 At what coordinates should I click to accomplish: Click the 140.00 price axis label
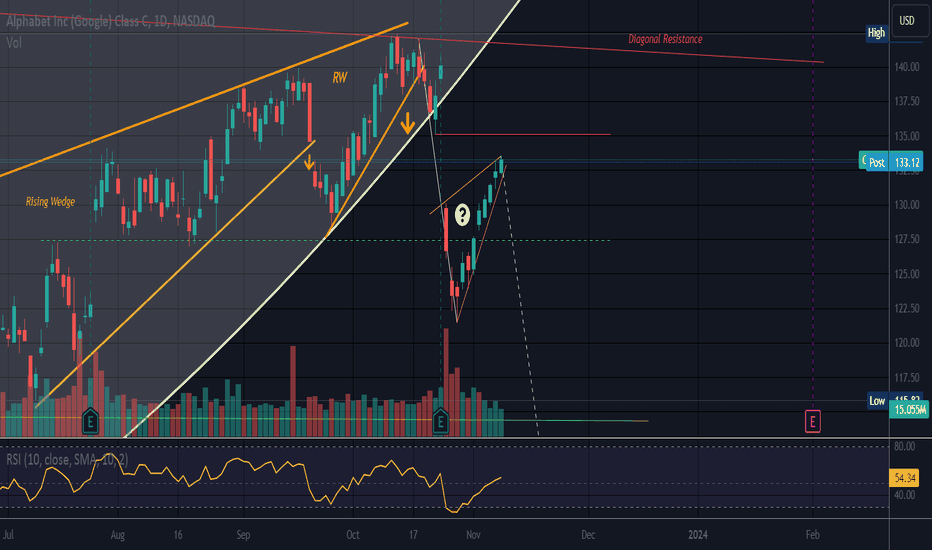tap(907, 67)
